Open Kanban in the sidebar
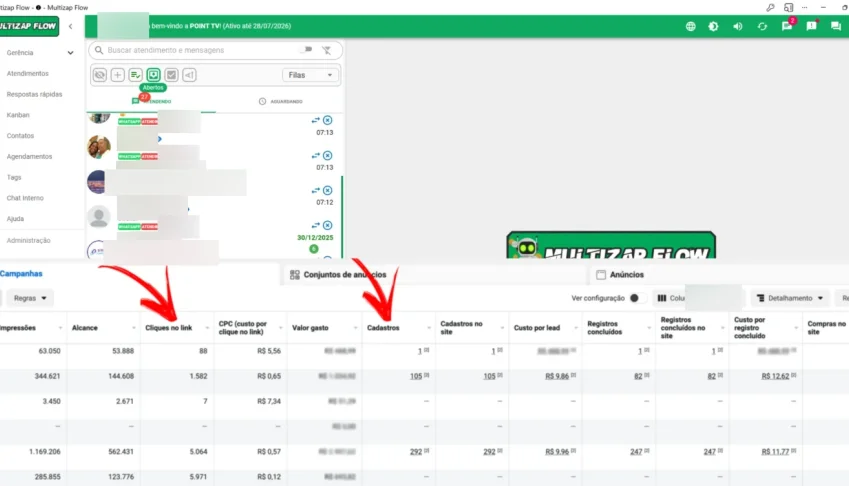This screenshot has height=486, width=849. pos(18,115)
